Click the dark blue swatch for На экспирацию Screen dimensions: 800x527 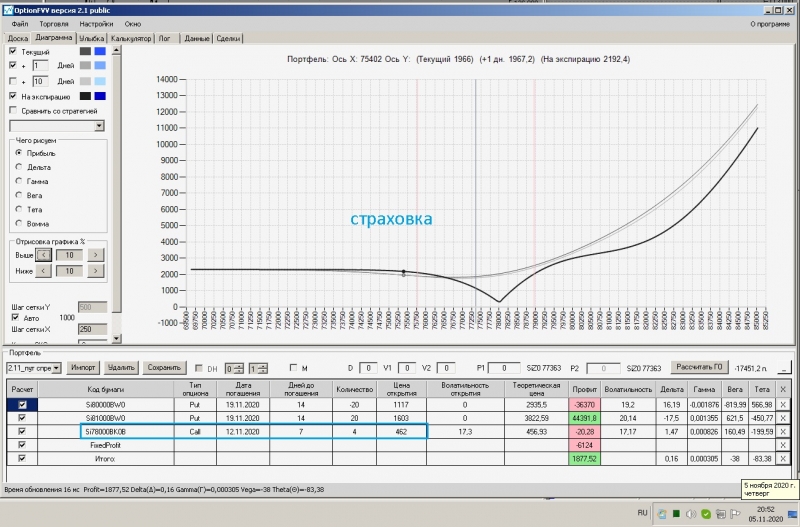(x=100, y=96)
